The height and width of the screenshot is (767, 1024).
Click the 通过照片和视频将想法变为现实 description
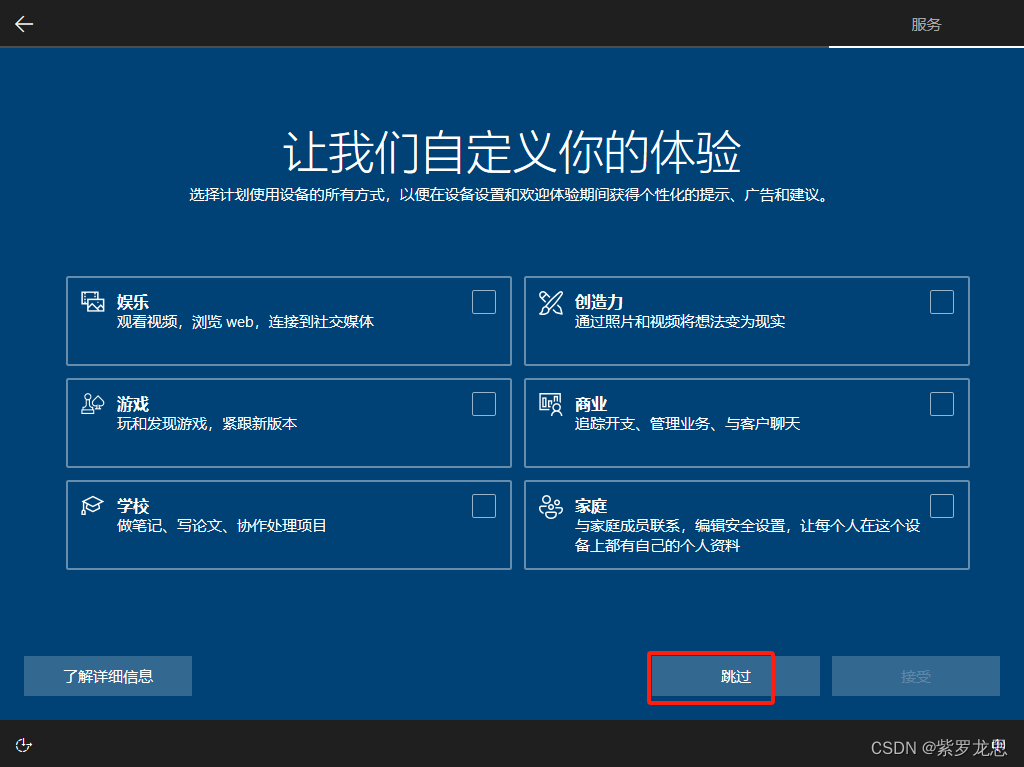680,321
